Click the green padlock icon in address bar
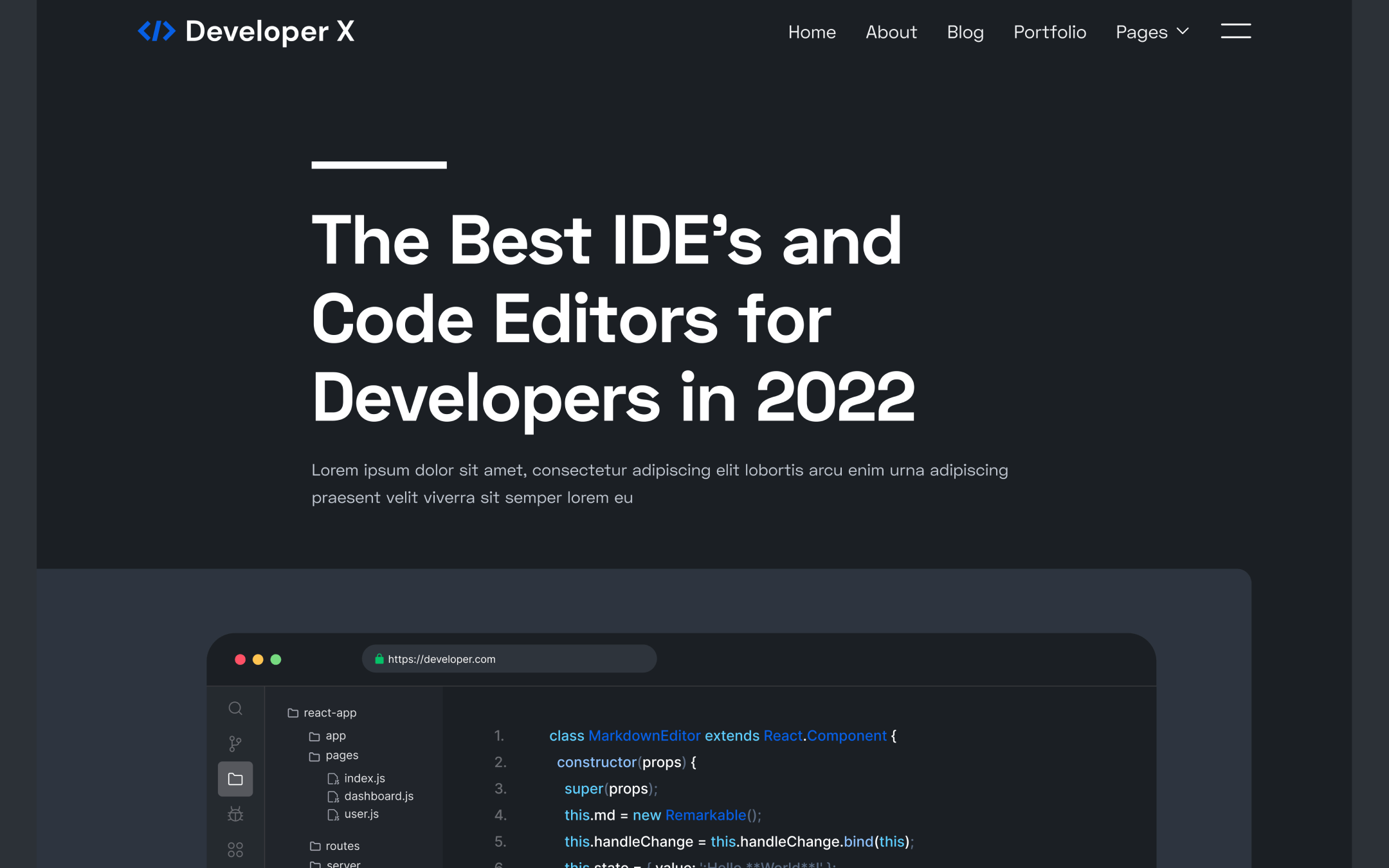 point(379,658)
